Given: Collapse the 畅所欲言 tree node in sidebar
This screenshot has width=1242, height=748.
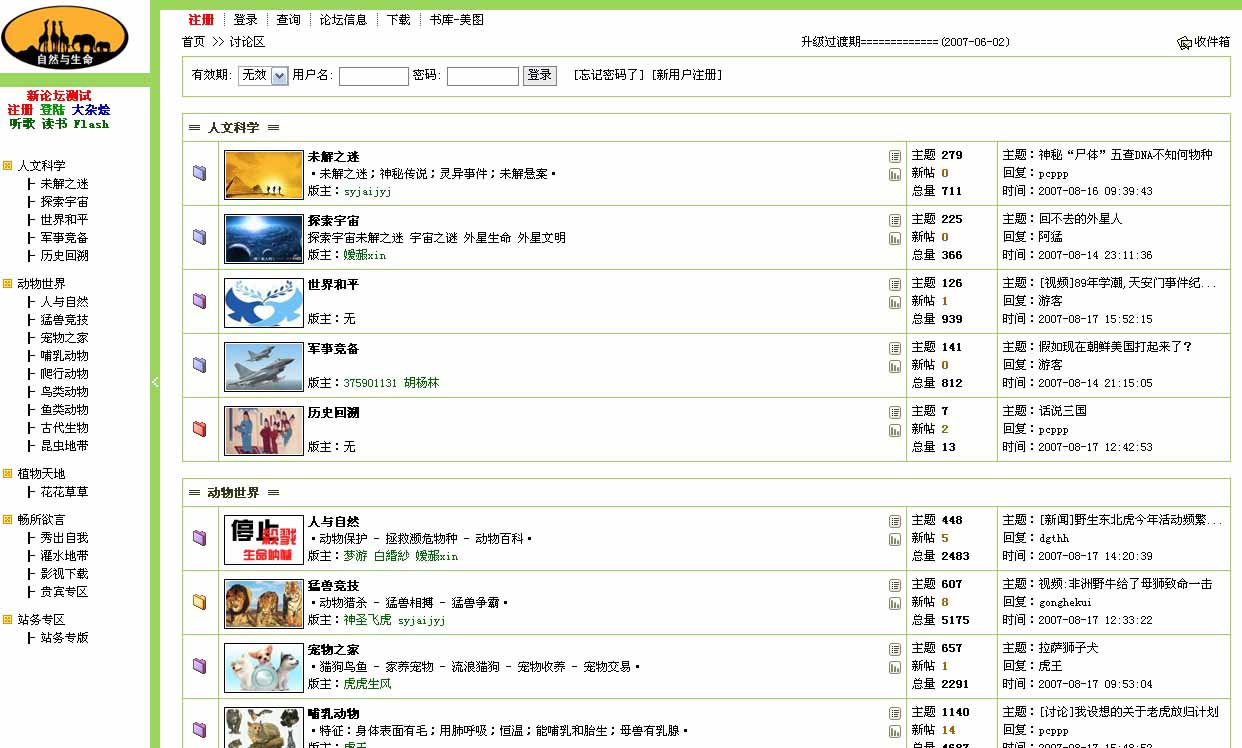Looking at the screenshot, I should 7,520.
